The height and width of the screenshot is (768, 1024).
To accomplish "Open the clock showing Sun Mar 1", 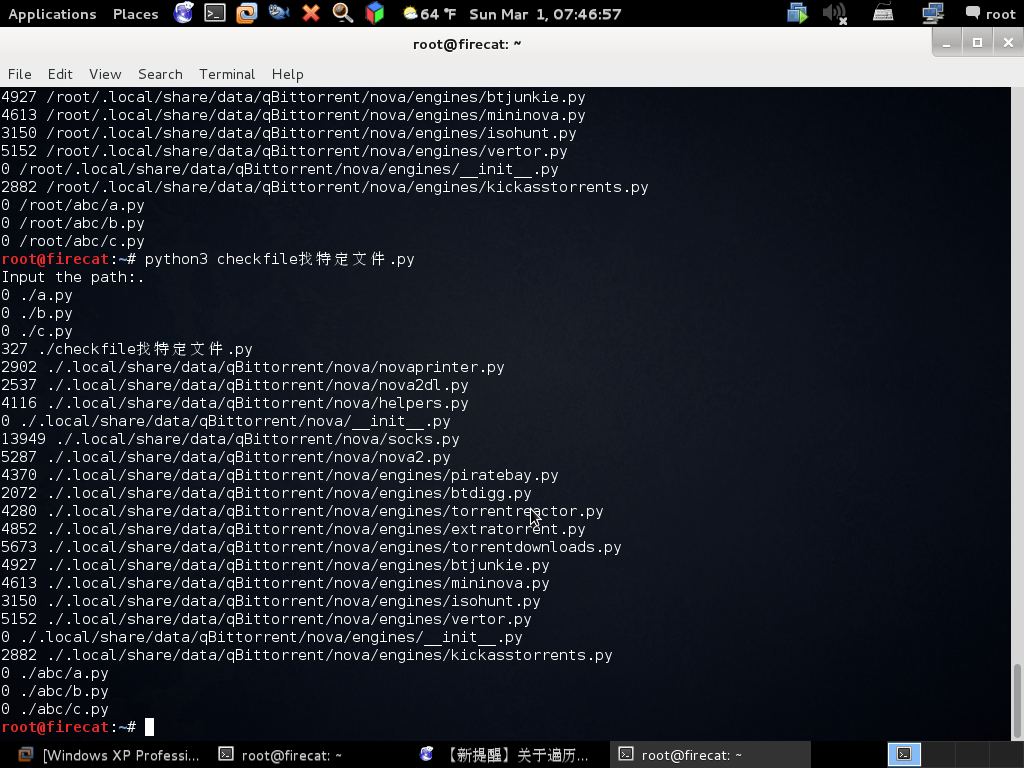I will (x=541, y=13).
